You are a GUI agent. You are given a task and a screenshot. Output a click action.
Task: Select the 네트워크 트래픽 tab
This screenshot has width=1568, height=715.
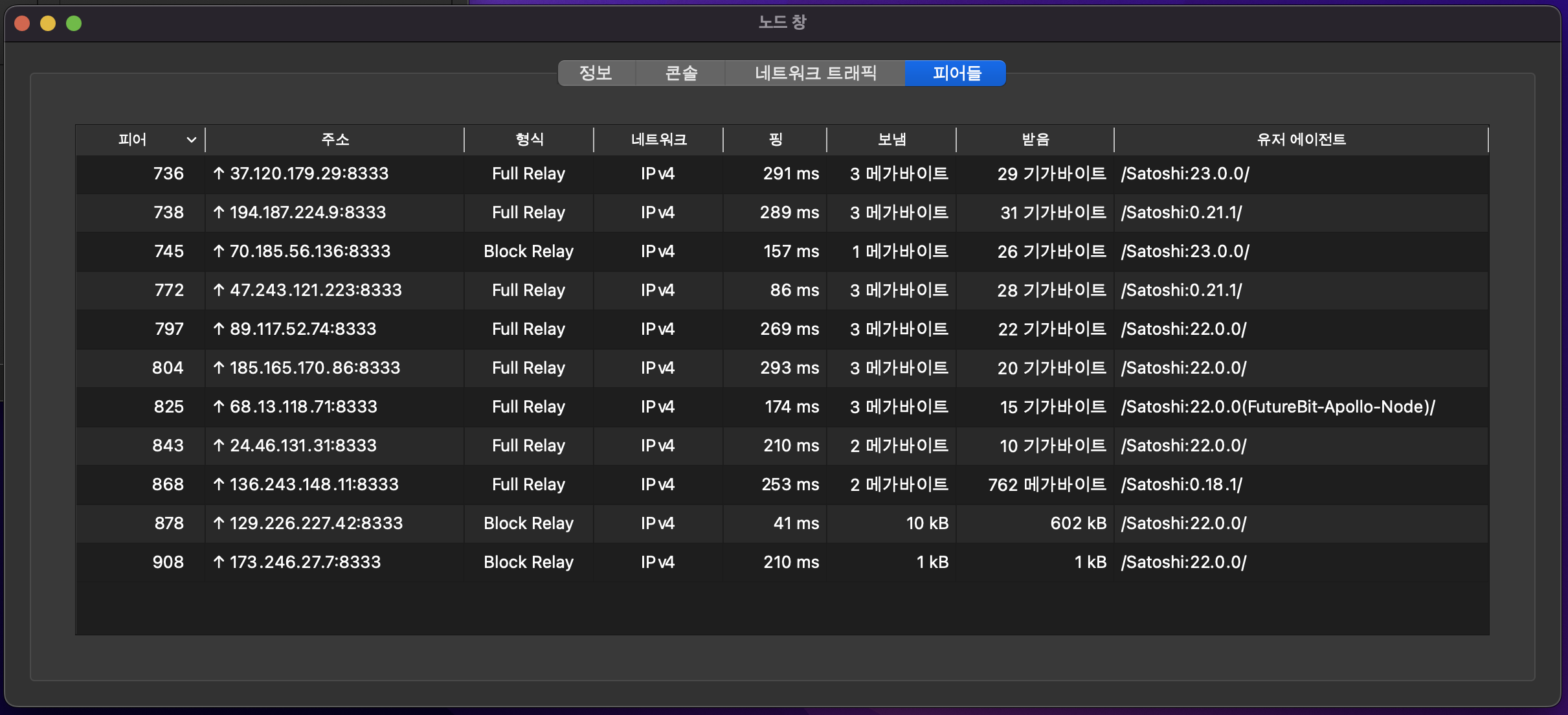(815, 73)
